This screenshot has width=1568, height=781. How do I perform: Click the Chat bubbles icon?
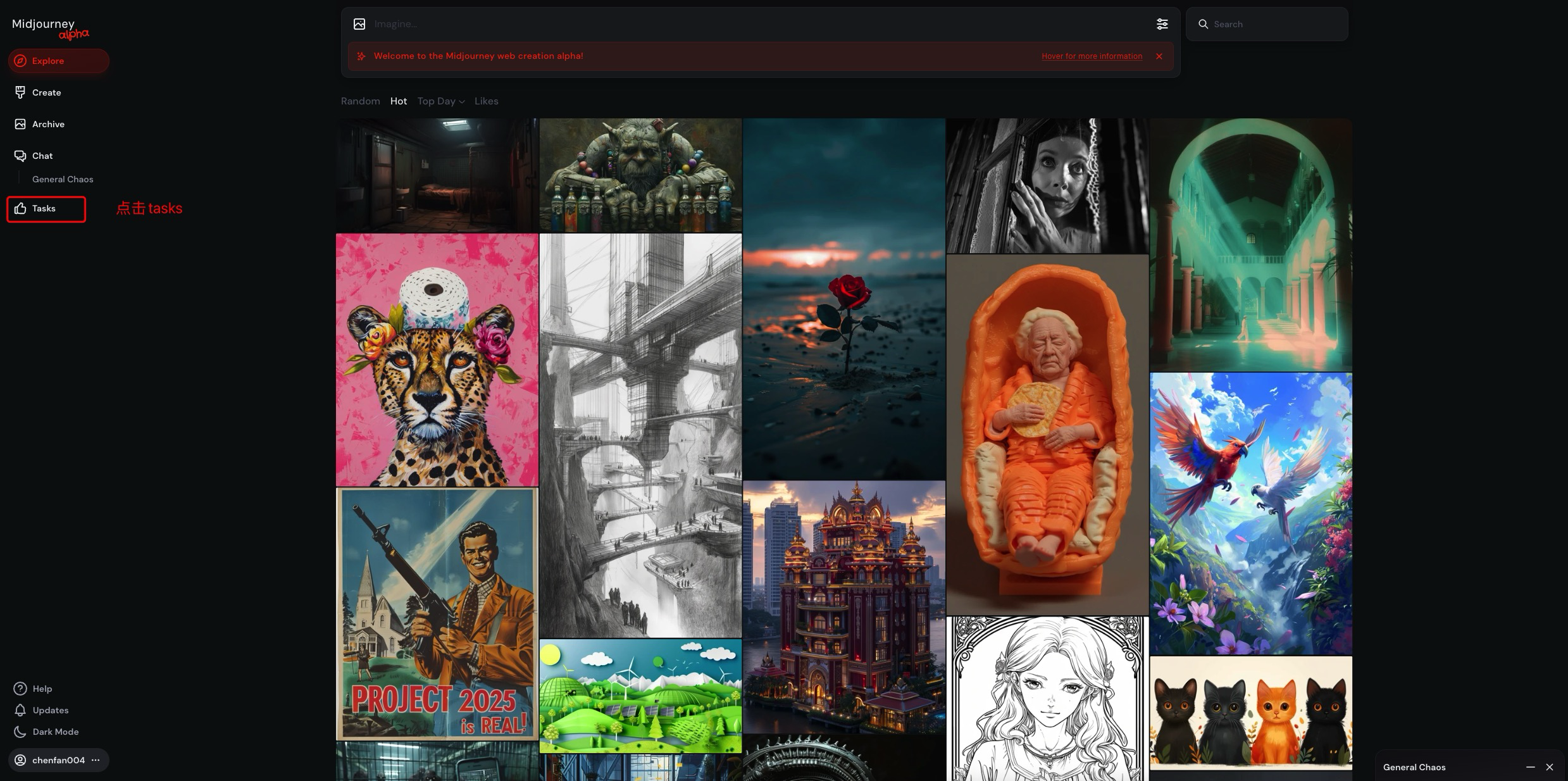20,156
